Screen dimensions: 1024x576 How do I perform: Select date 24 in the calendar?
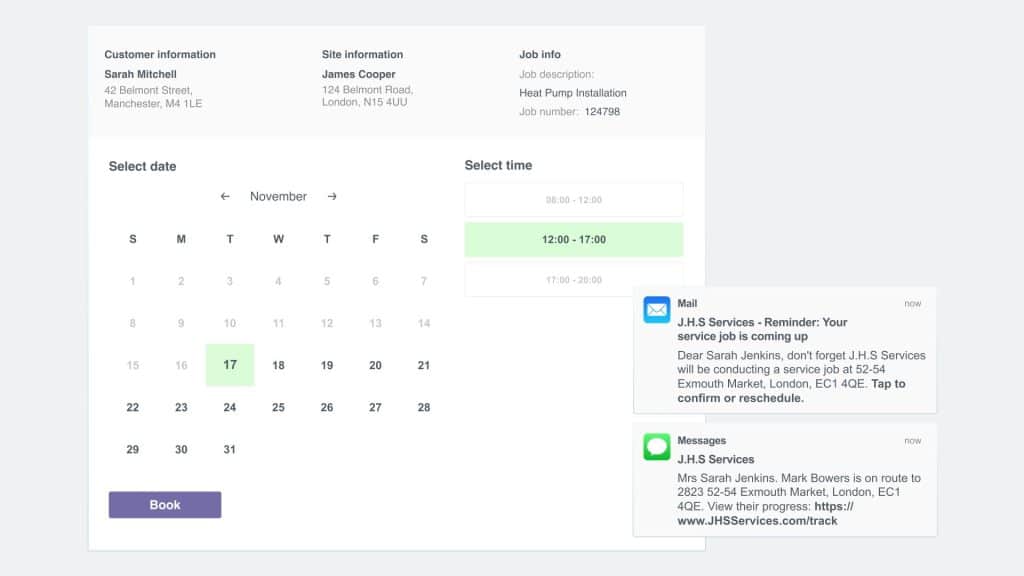(230, 408)
